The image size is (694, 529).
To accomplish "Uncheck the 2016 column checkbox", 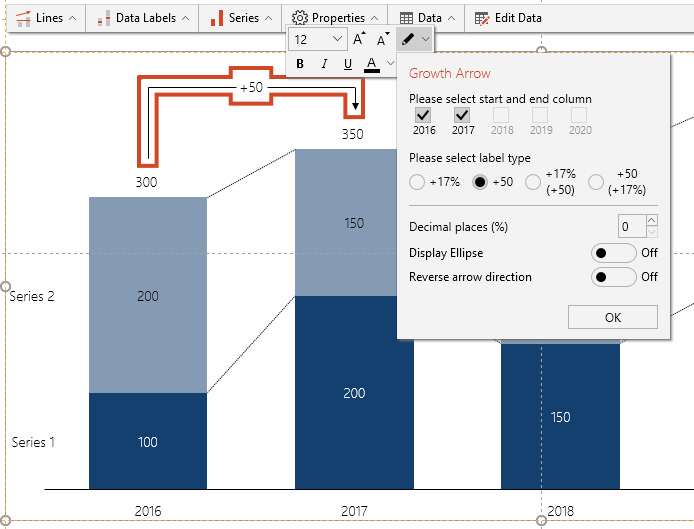I will click(424, 115).
